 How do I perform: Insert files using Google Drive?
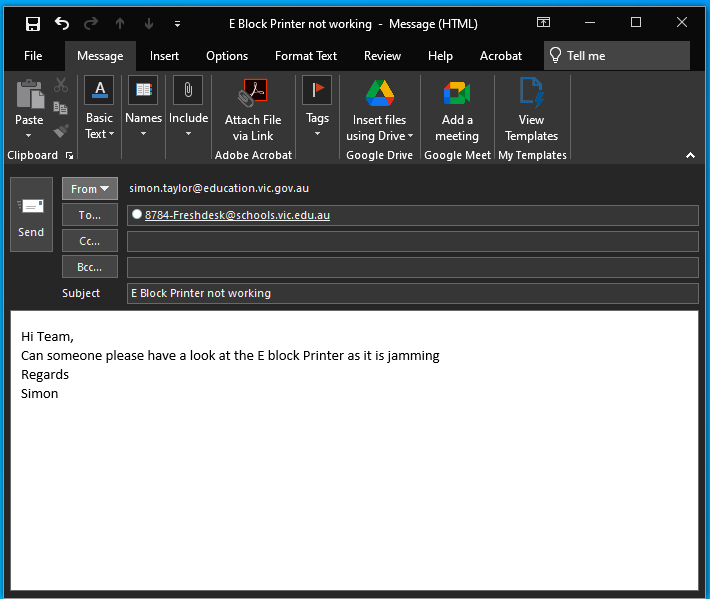379,110
